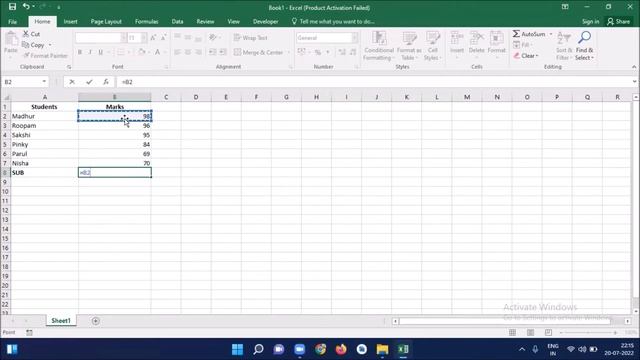Click the Marks header cell
The height and width of the screenshot is (360, 640).
pos(115,107)
